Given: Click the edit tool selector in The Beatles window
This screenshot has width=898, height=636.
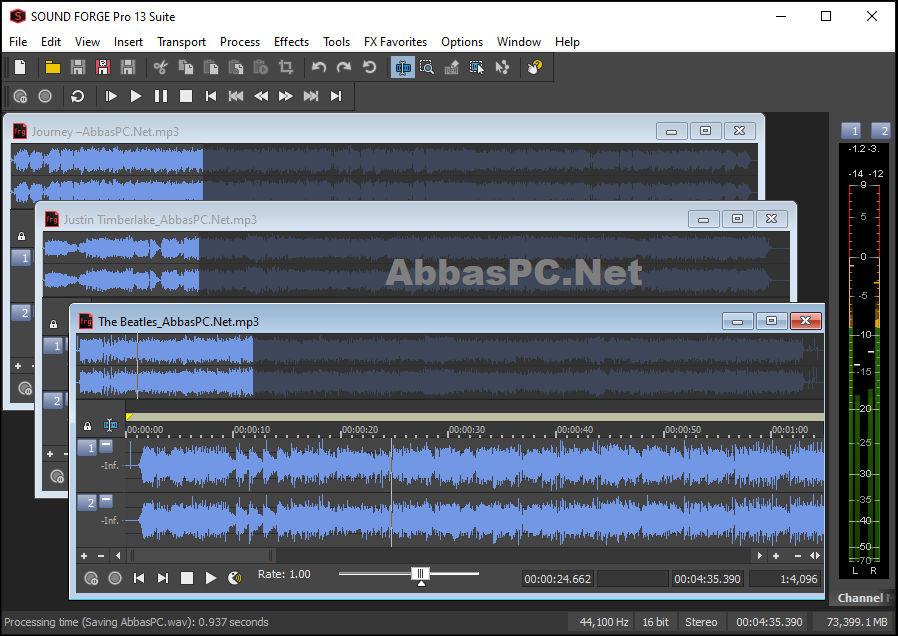Looking at the screenshot, I should pos(110,425).
